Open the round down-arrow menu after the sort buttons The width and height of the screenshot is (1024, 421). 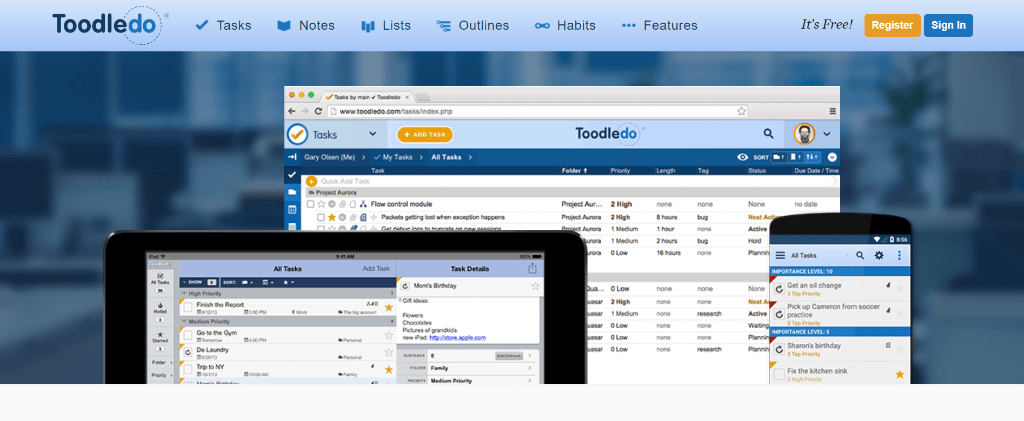(x=832, y=157)
